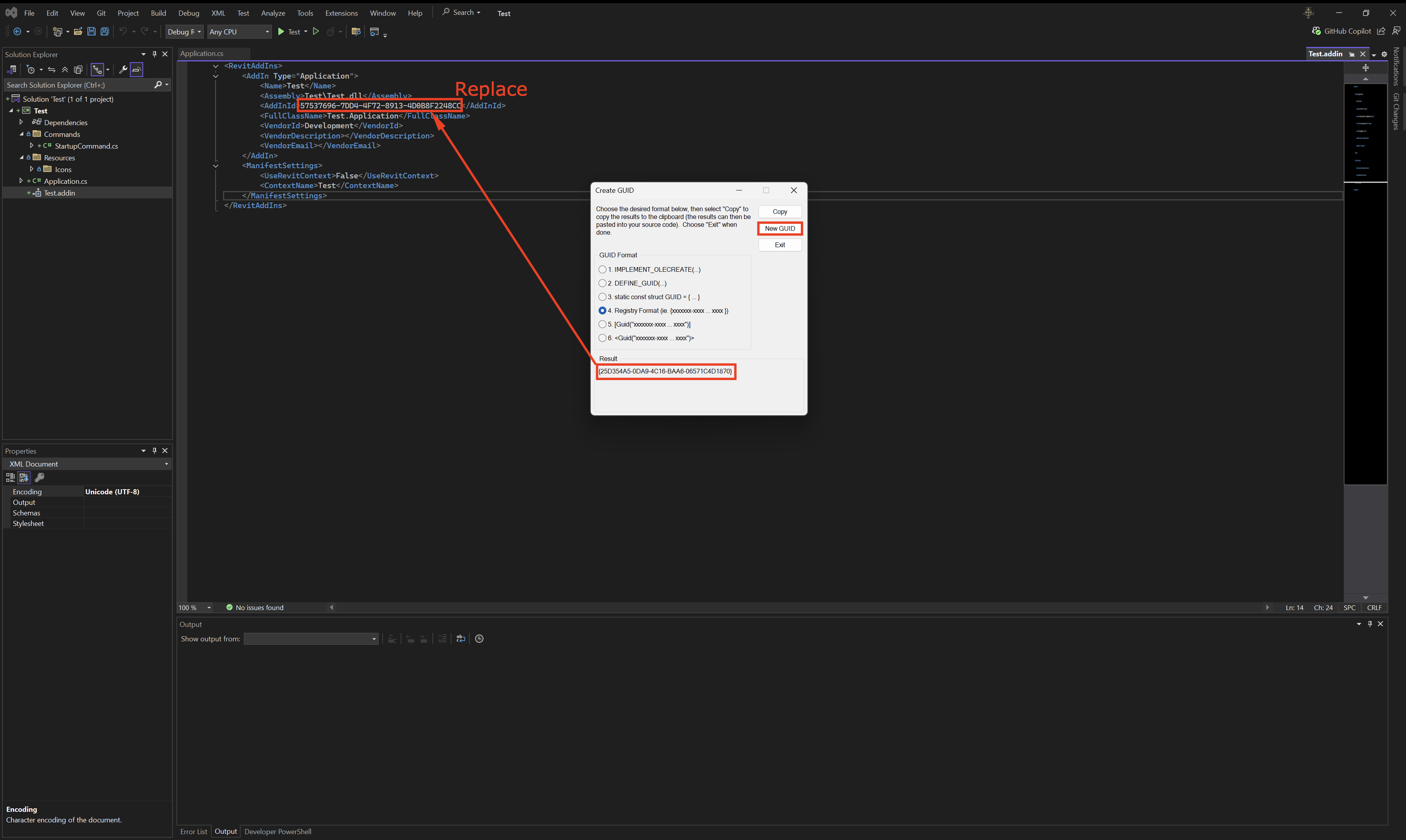Expand the Dependencies tree node
This screenshot has height=840, width=1406.
[21, 122]
